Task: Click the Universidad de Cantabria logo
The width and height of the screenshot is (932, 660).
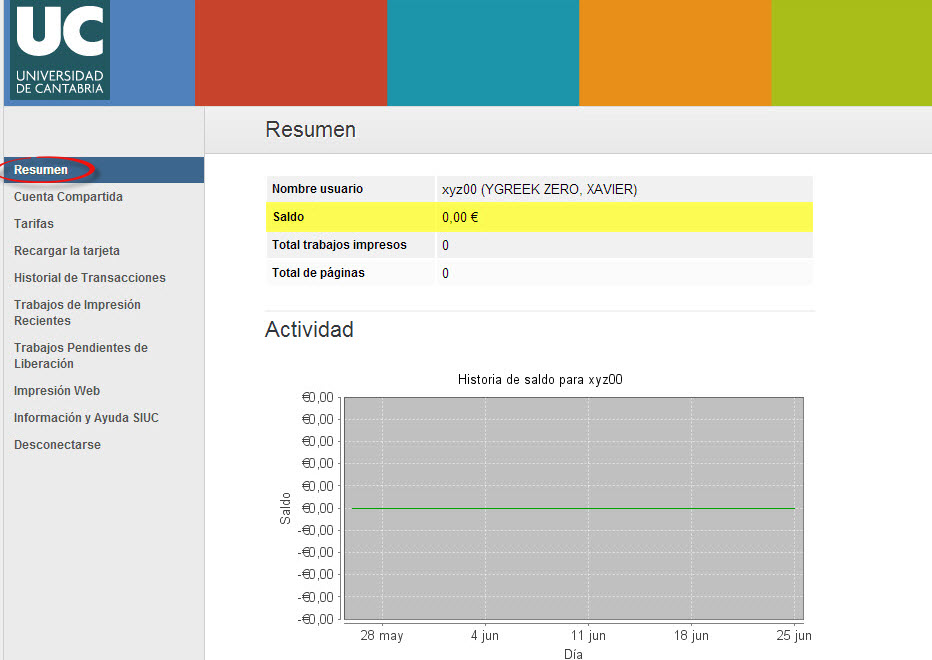Action: coord(59,50)
